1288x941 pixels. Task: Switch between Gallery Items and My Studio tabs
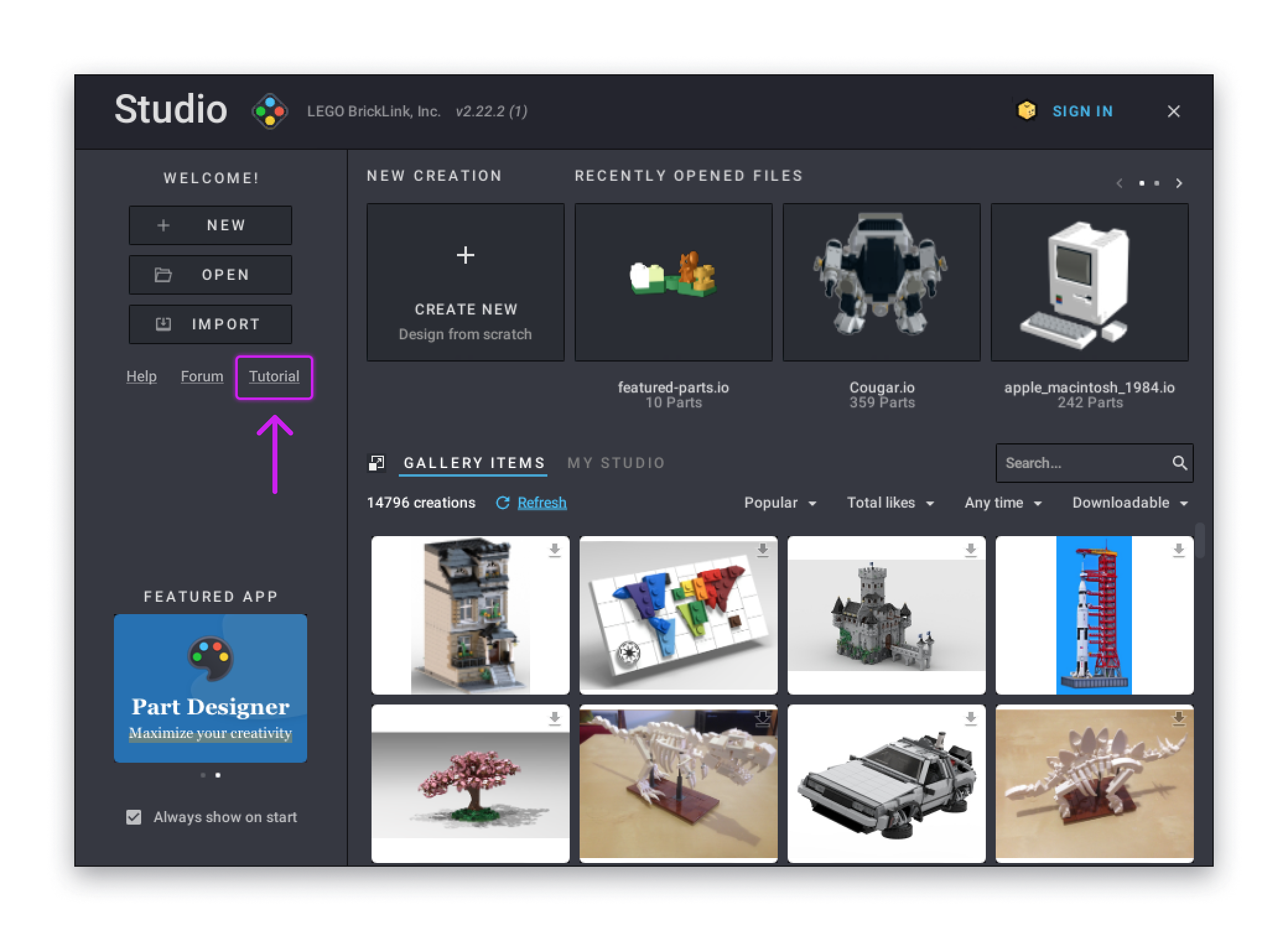618,462
